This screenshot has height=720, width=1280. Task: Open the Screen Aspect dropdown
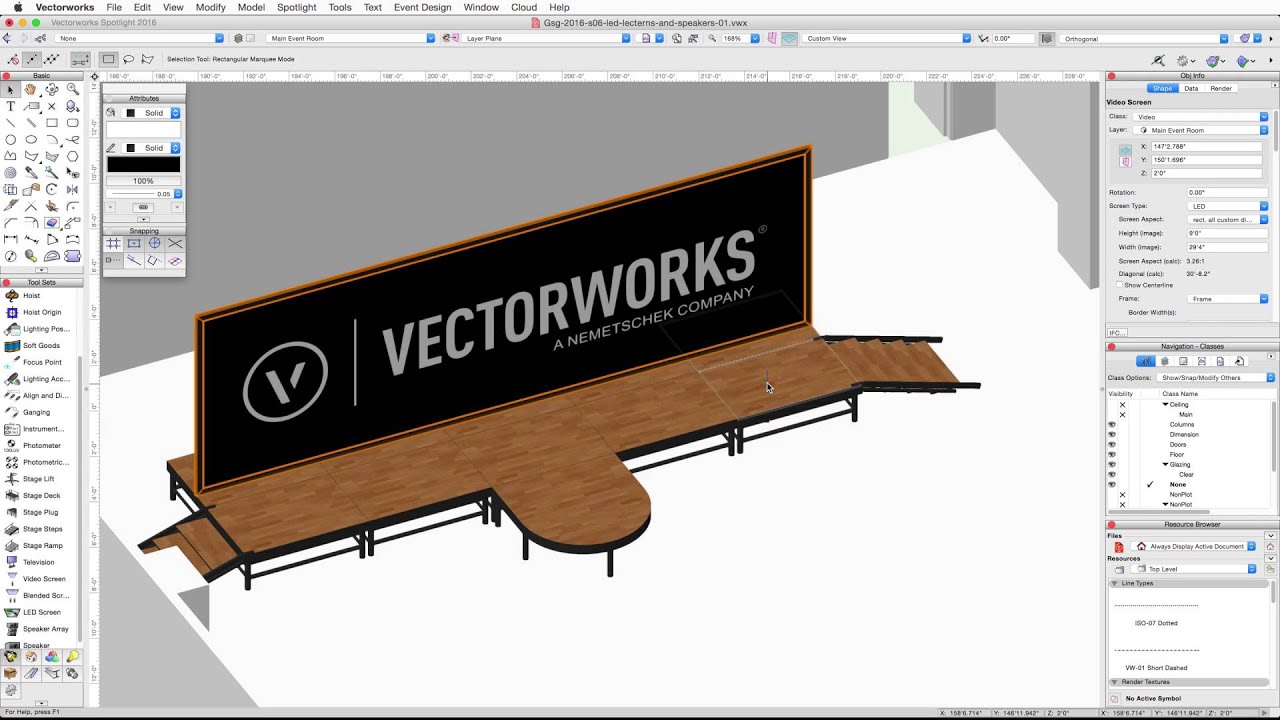[x=1228, y=219]
